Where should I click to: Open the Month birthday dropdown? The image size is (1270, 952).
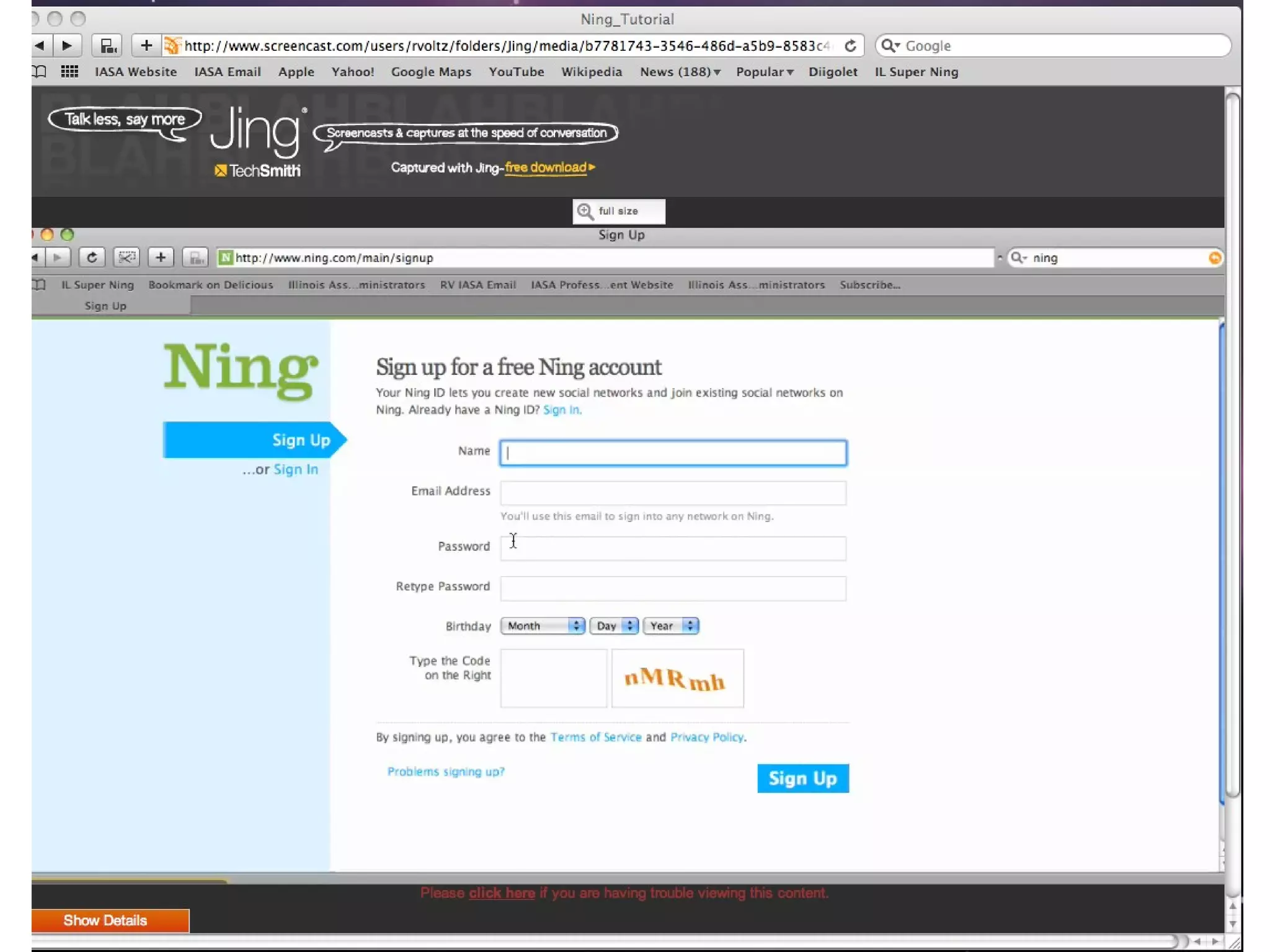[x=542, y=626]
